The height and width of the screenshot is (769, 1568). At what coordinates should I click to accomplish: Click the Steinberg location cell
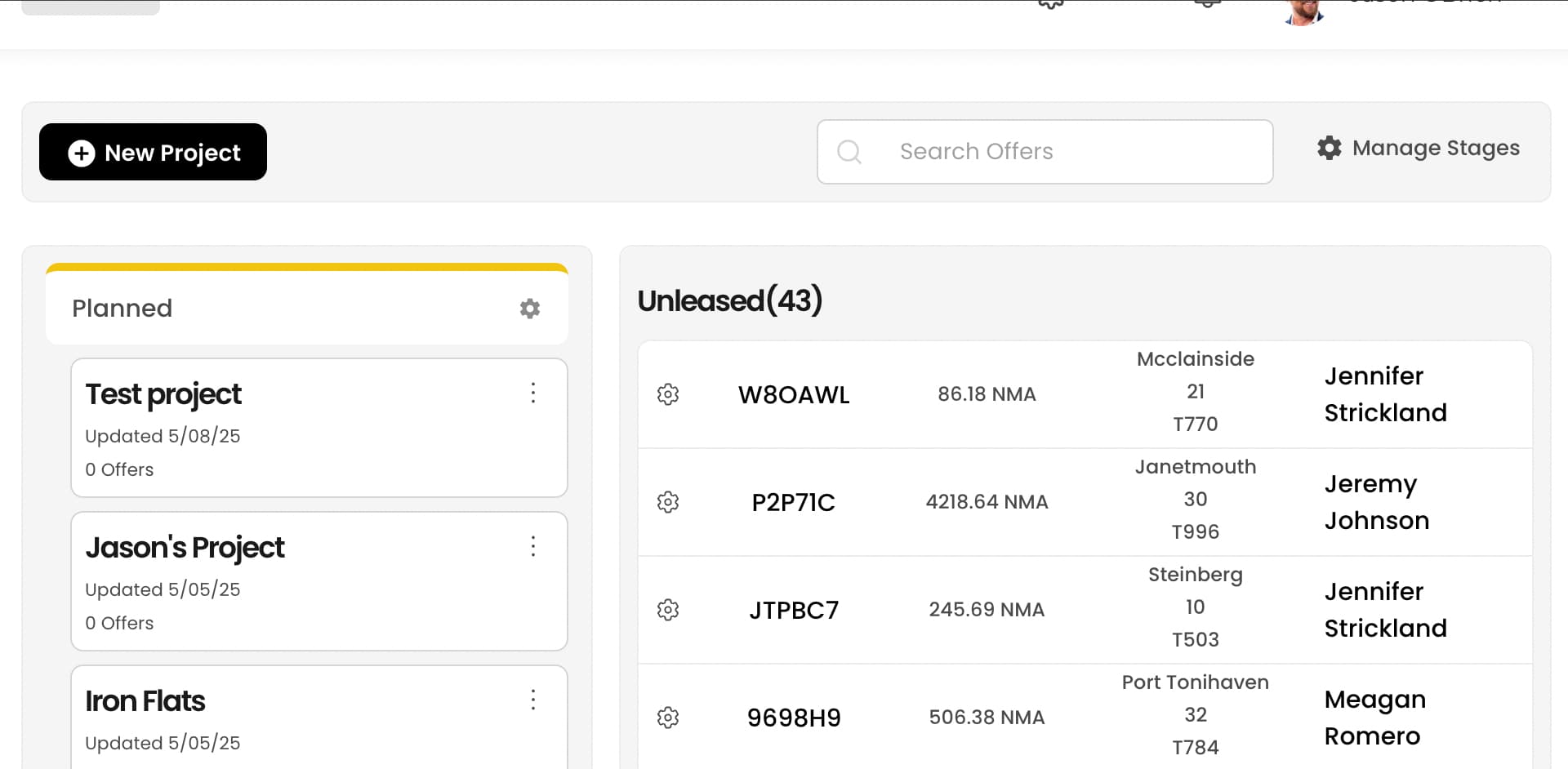(x=1196, y=607)
